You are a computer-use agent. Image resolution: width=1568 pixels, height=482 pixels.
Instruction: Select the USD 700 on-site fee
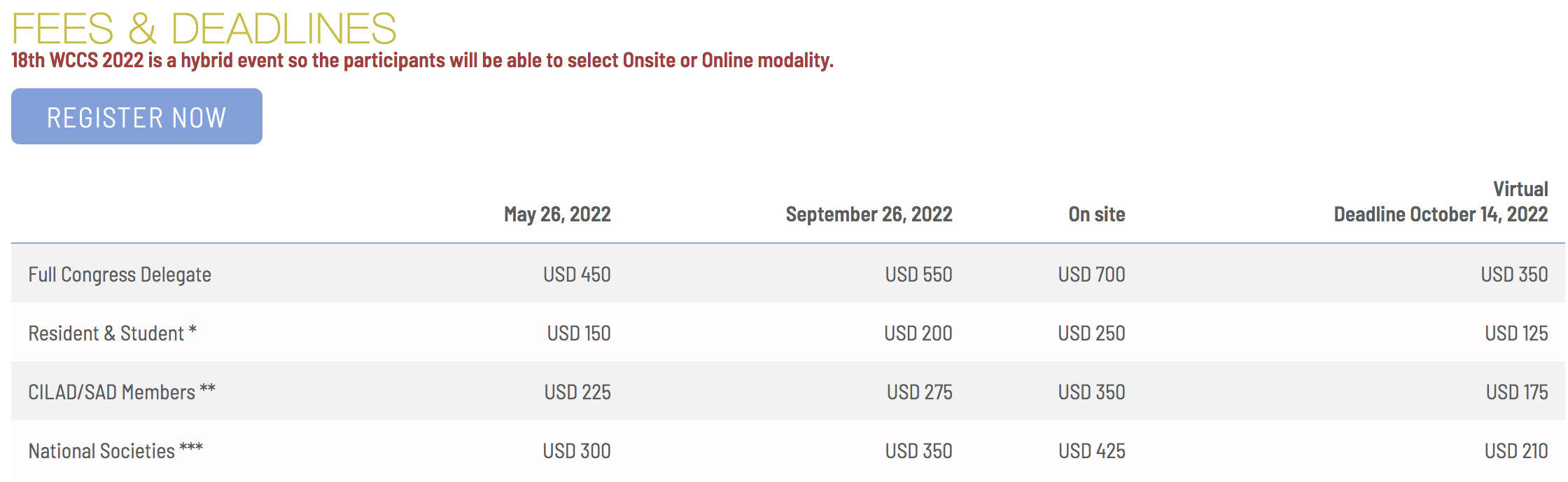(1091, 275)
